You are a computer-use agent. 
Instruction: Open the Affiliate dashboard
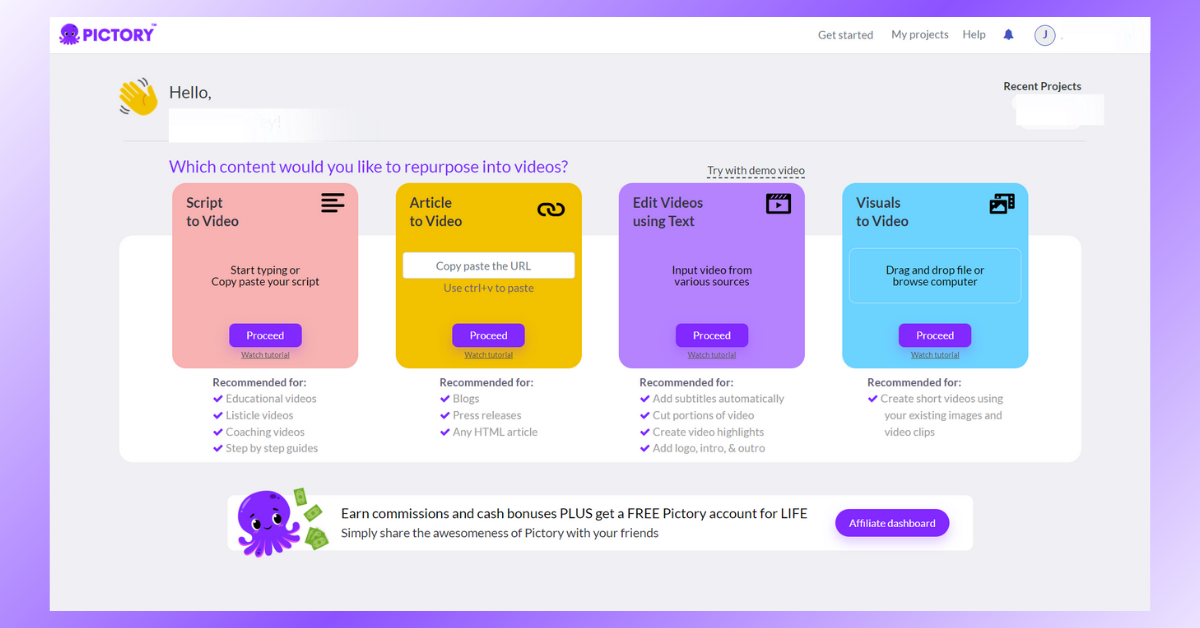[x=892, y=523]
